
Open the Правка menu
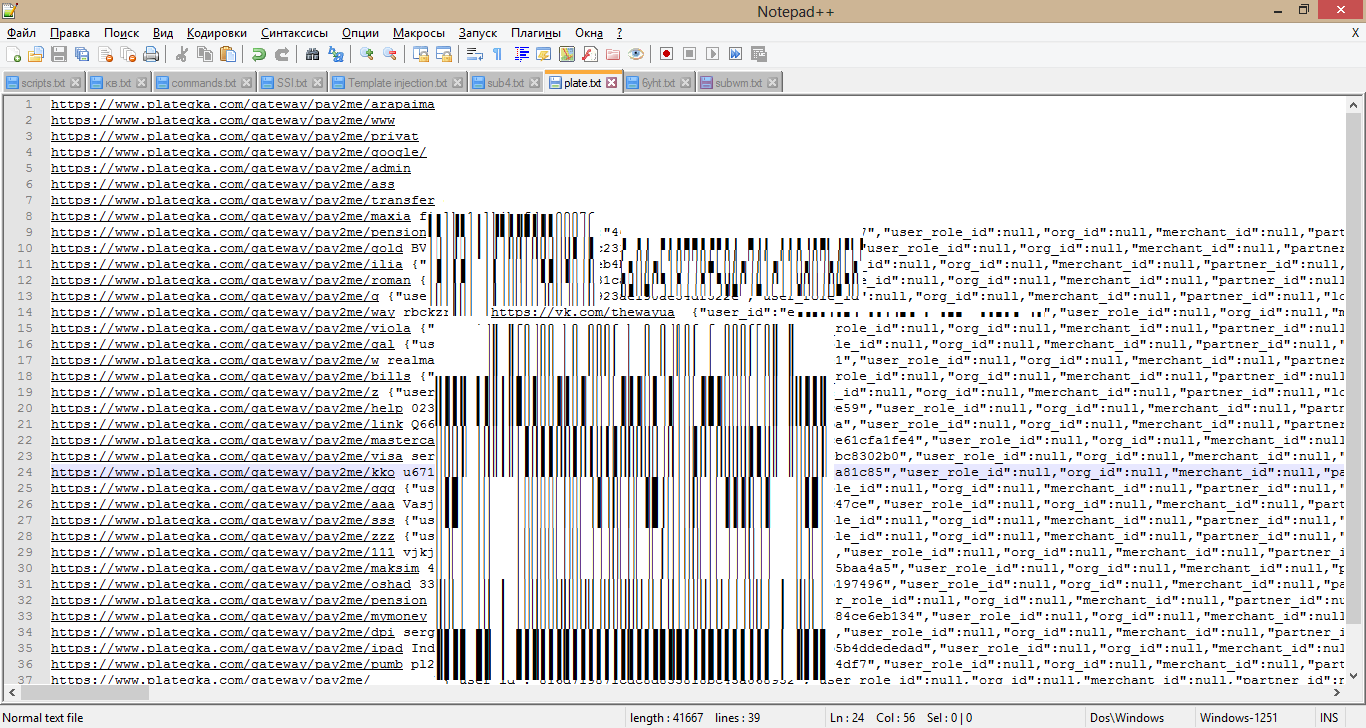70,33
